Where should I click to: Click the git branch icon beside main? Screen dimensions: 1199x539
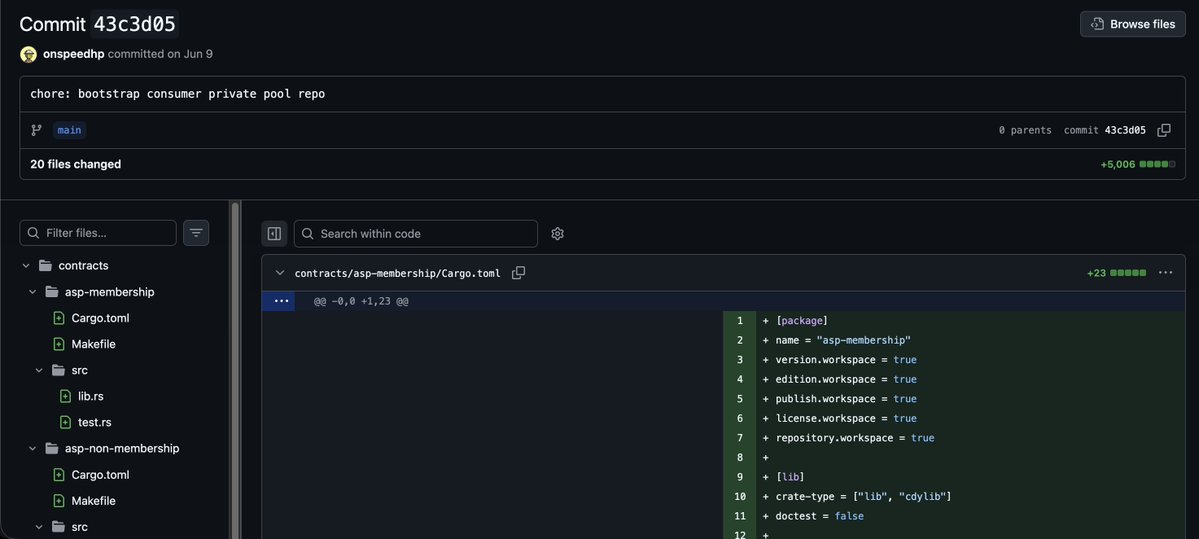[x=36, y=130]
